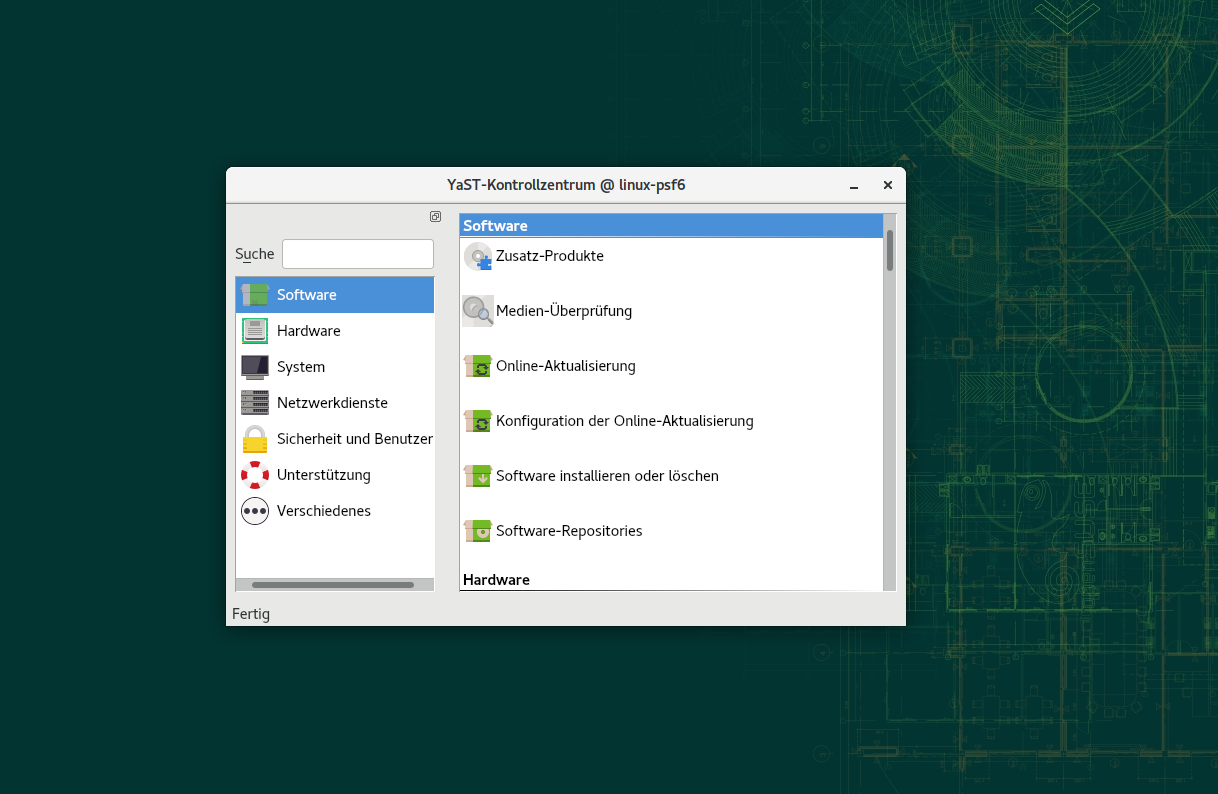Screen dimensions: 1218x794
Task: Click the Hardware section header in right pane
Action: pos(671,580)
